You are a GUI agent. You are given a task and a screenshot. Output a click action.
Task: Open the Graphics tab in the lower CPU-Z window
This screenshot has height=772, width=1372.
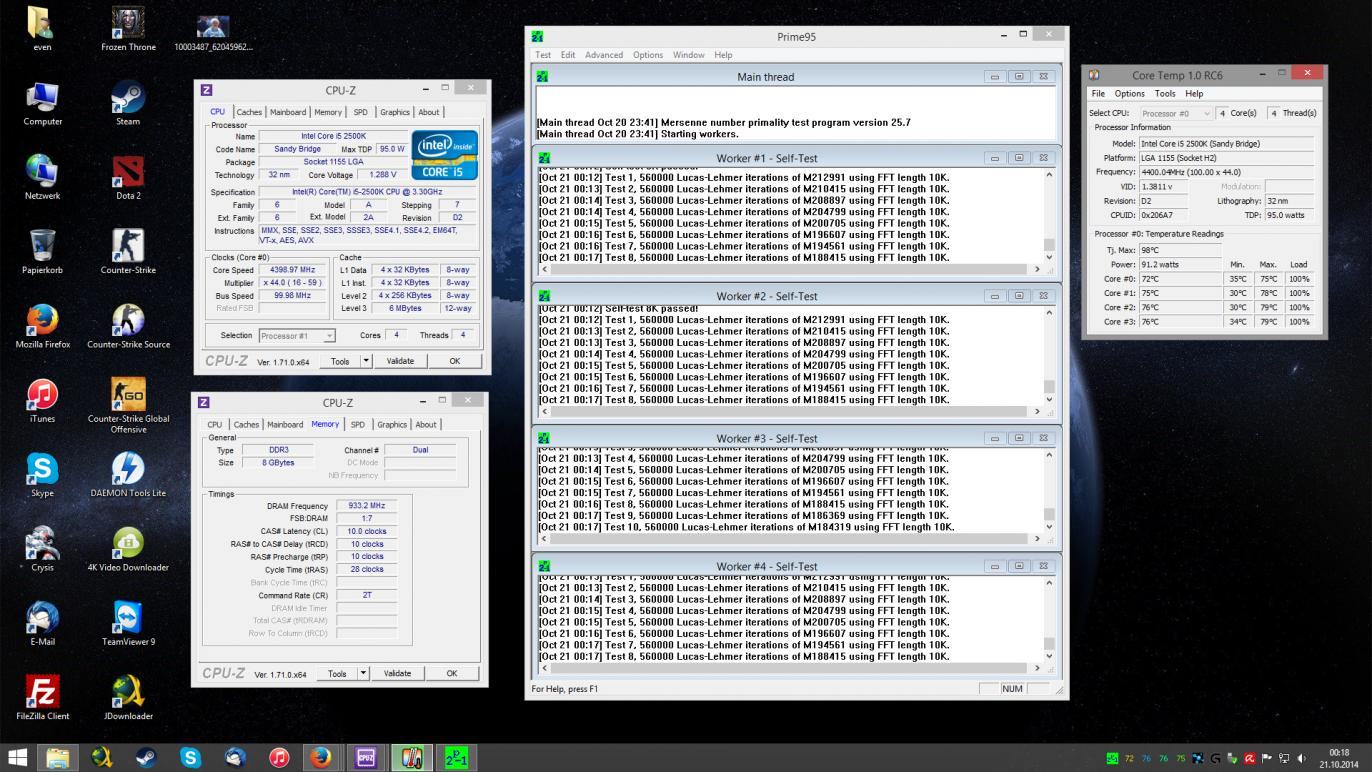click(x=392, y=424)
